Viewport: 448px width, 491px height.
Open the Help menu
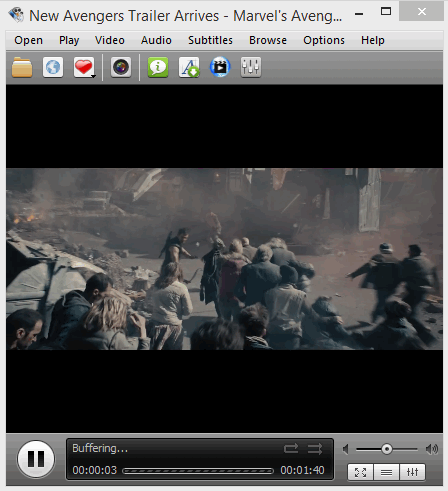pyautogui.click(x=373, y=40)
